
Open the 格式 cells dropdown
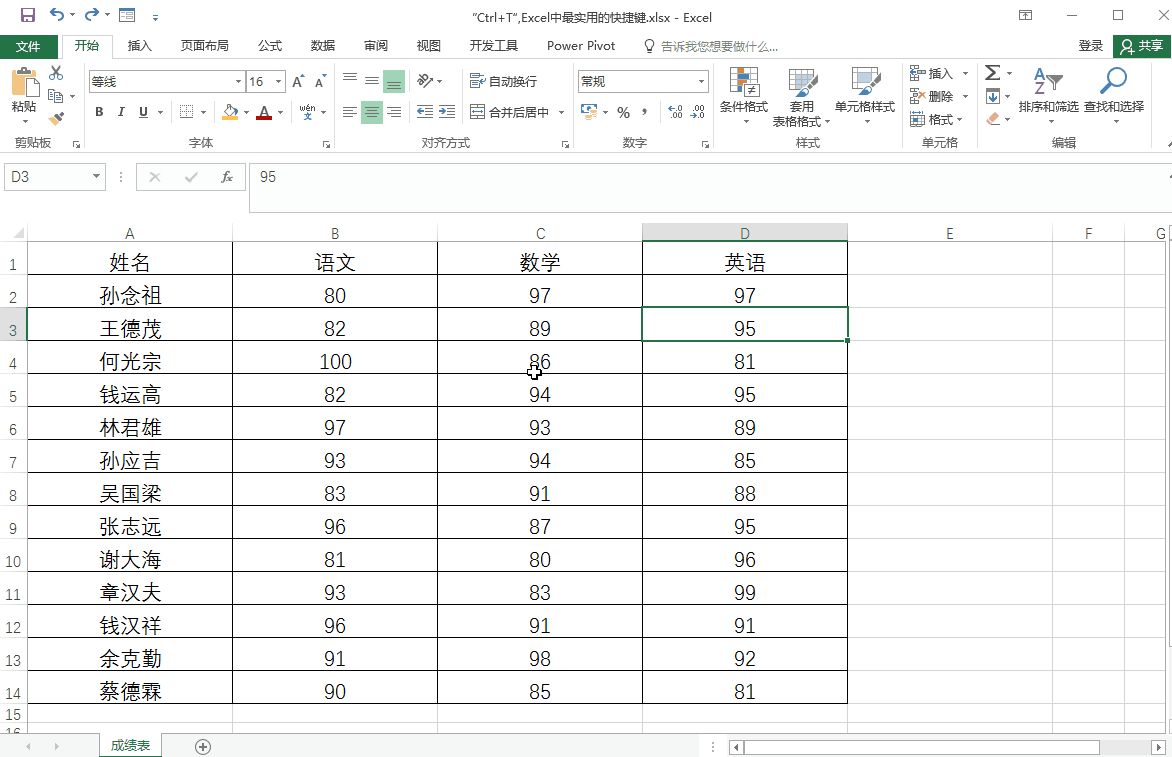point(937,120)
